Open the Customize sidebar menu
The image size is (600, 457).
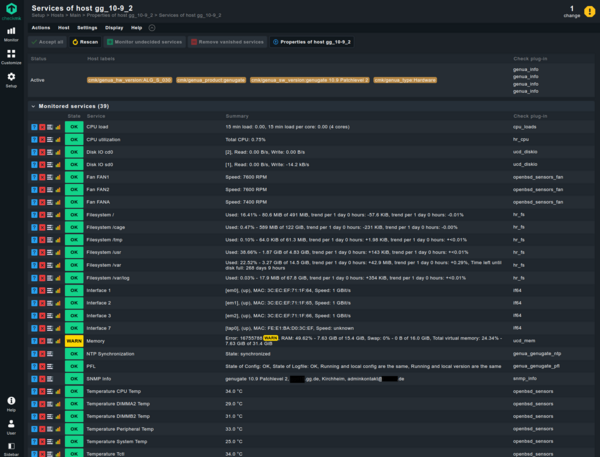point(11,56)
